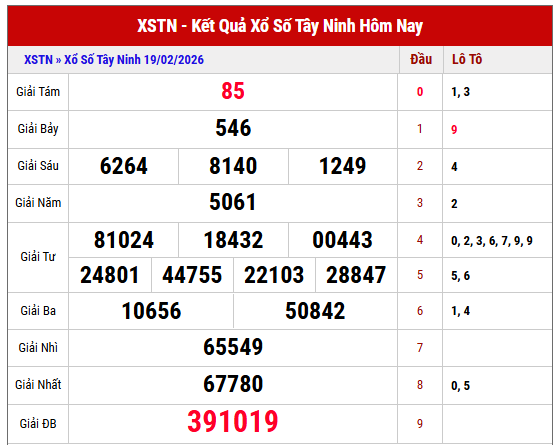Select the Lô Tô column header
The width and height of the screenshot is (555, 445).
pyautogui.click(x=467, y=59)
